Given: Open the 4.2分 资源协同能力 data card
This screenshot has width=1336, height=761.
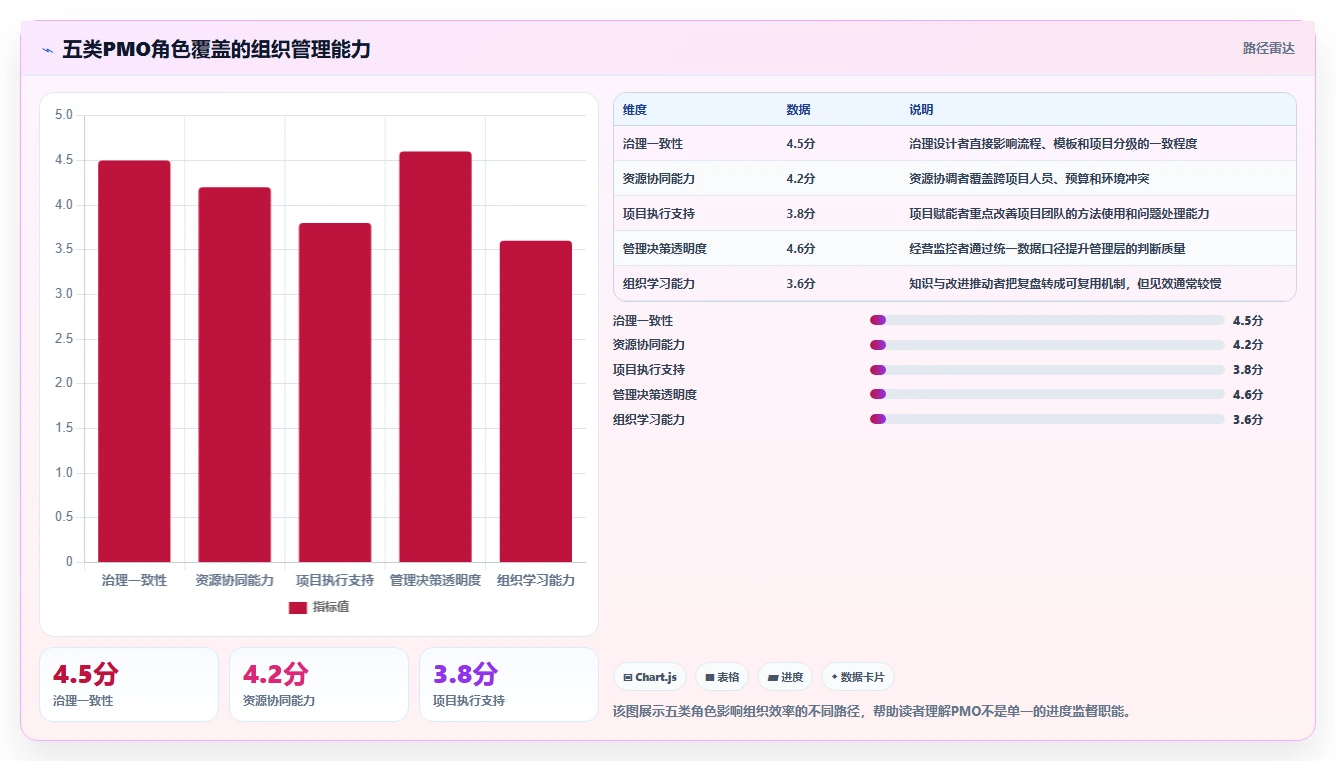Looking at the screenshot, I should click(319, 684).
